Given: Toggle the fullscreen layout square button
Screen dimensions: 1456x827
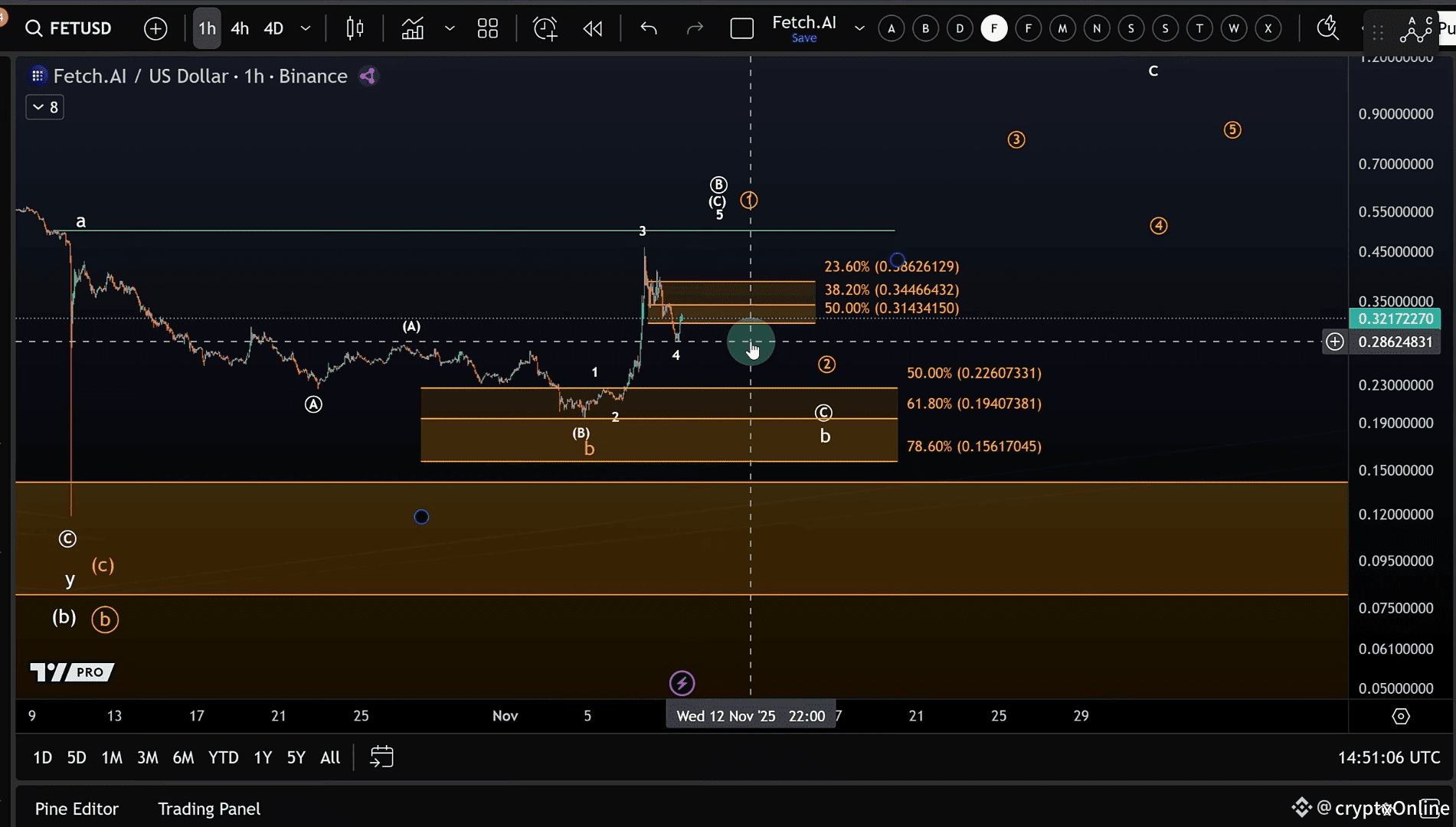Looking at the screenshot, I should 741,29.
